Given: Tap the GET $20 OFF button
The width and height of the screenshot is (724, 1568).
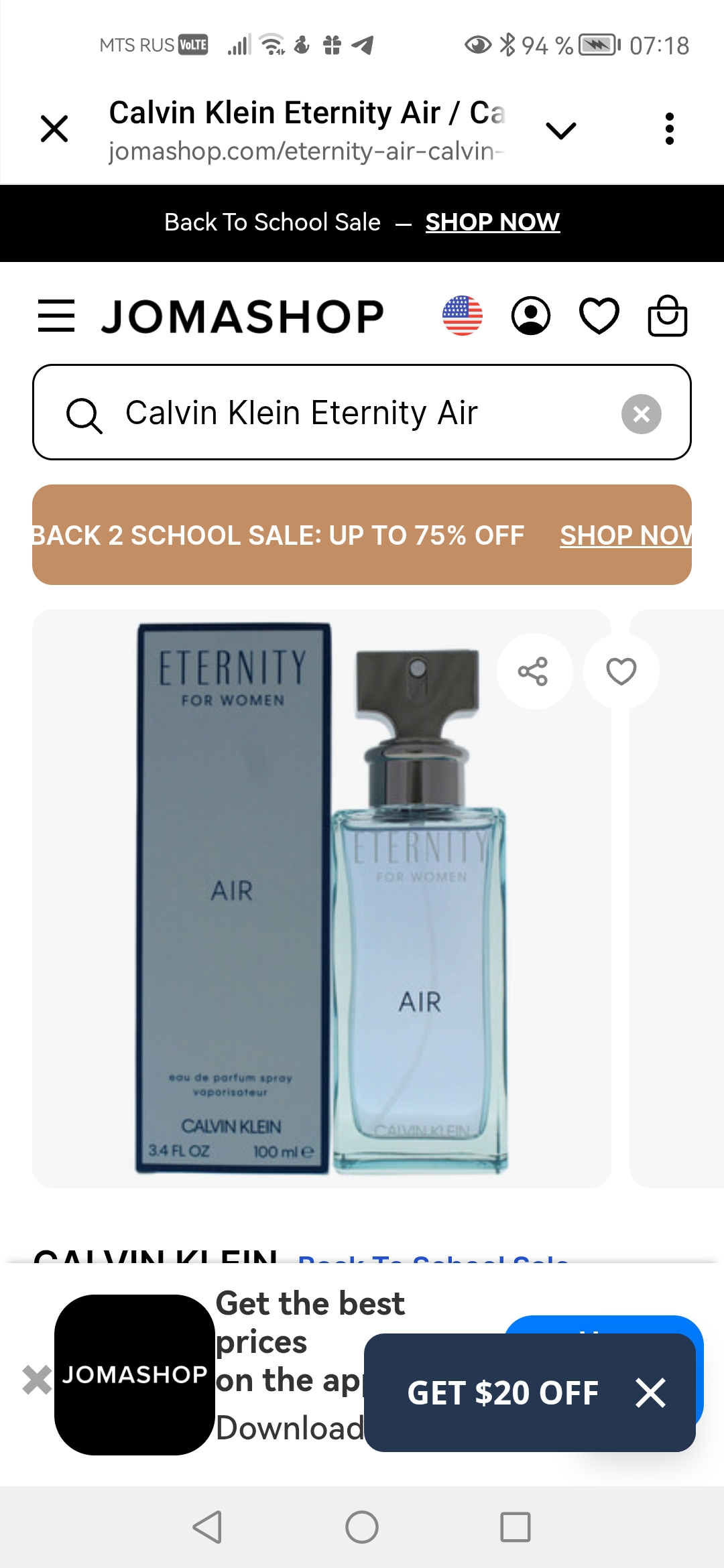Looking at the screenshot, I should pyautogui.click(x=503, y=1393).
